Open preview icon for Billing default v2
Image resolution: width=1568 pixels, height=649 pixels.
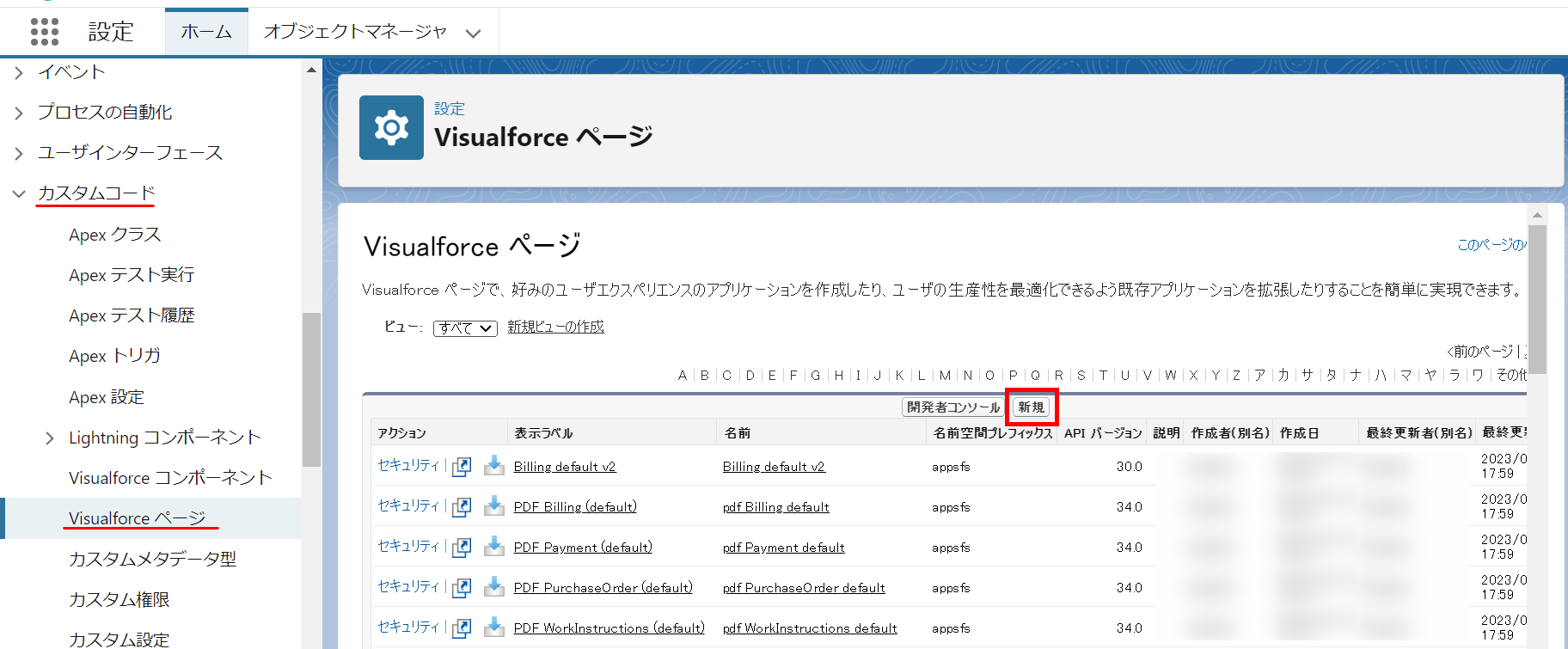[462, 467]
